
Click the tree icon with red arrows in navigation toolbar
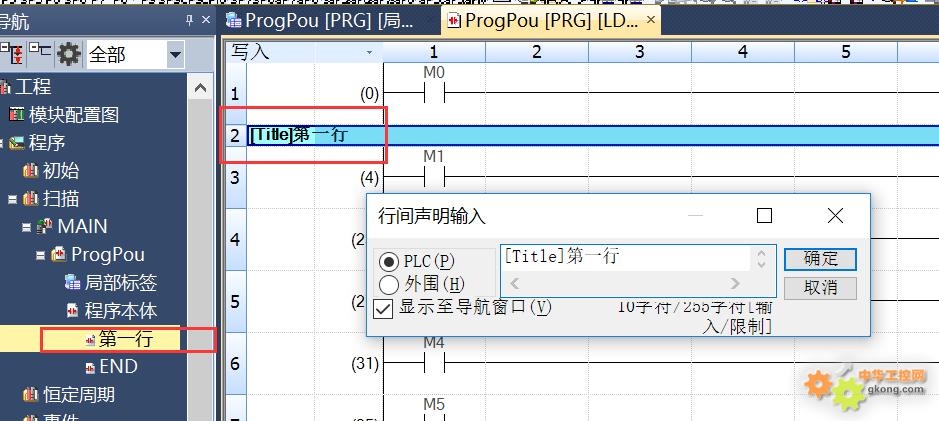(11, 54)
